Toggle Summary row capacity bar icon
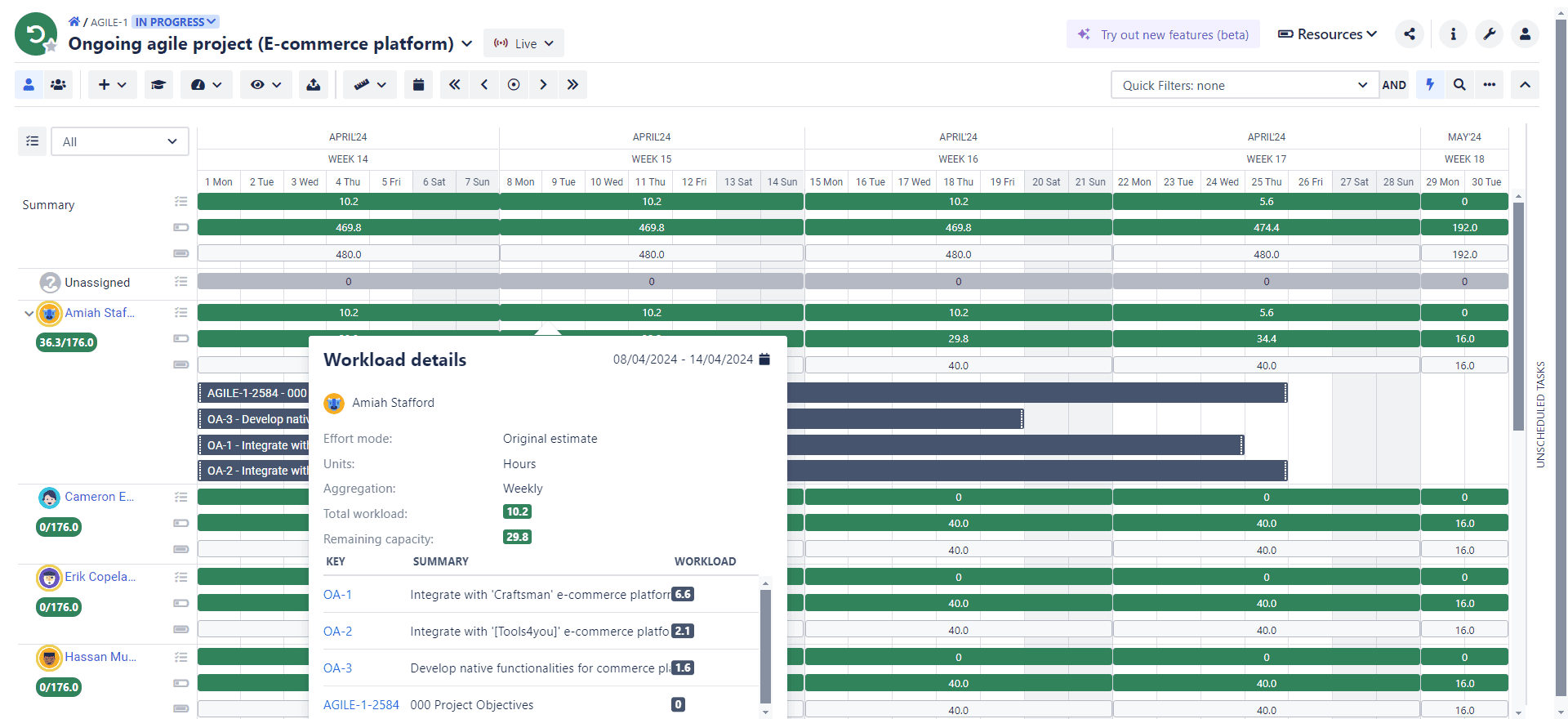 point(180,253)
